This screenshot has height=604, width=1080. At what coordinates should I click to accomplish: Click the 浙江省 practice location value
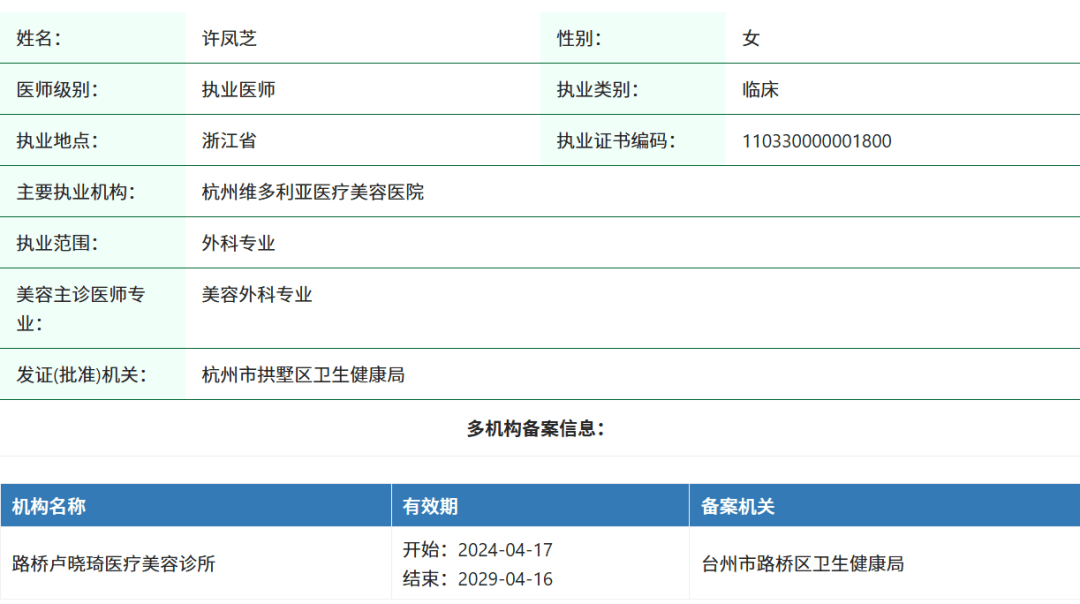tap(229, 140)
